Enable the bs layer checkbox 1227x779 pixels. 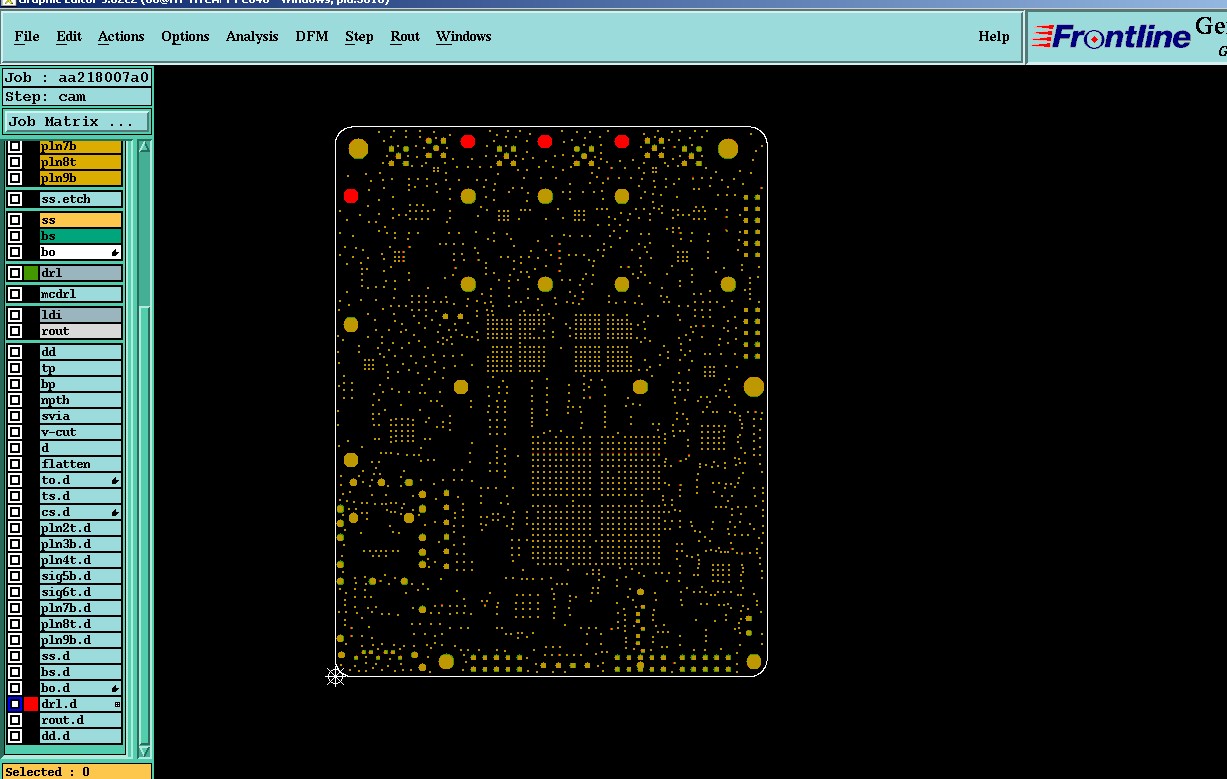pyautogui.click(x=15, y=236)
